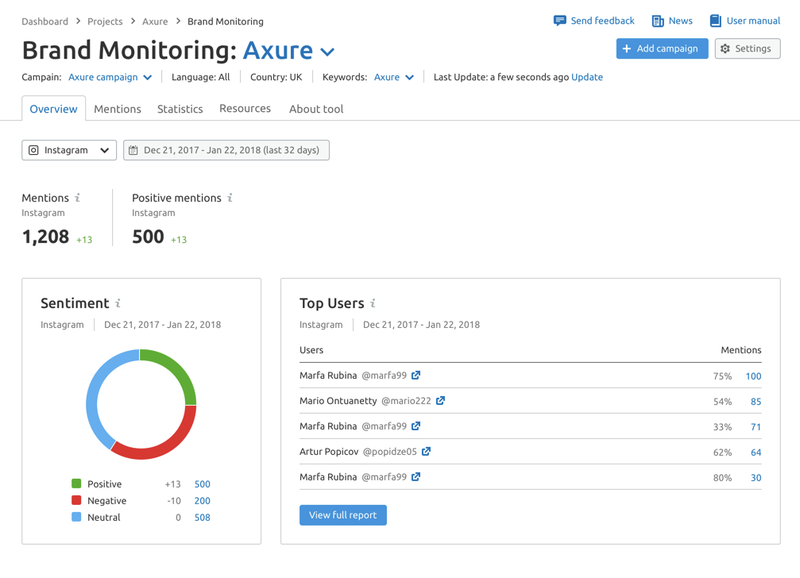Click the username @mario222
The height and width of the screenshot is (578, 800).
click(x=406, y=400)
